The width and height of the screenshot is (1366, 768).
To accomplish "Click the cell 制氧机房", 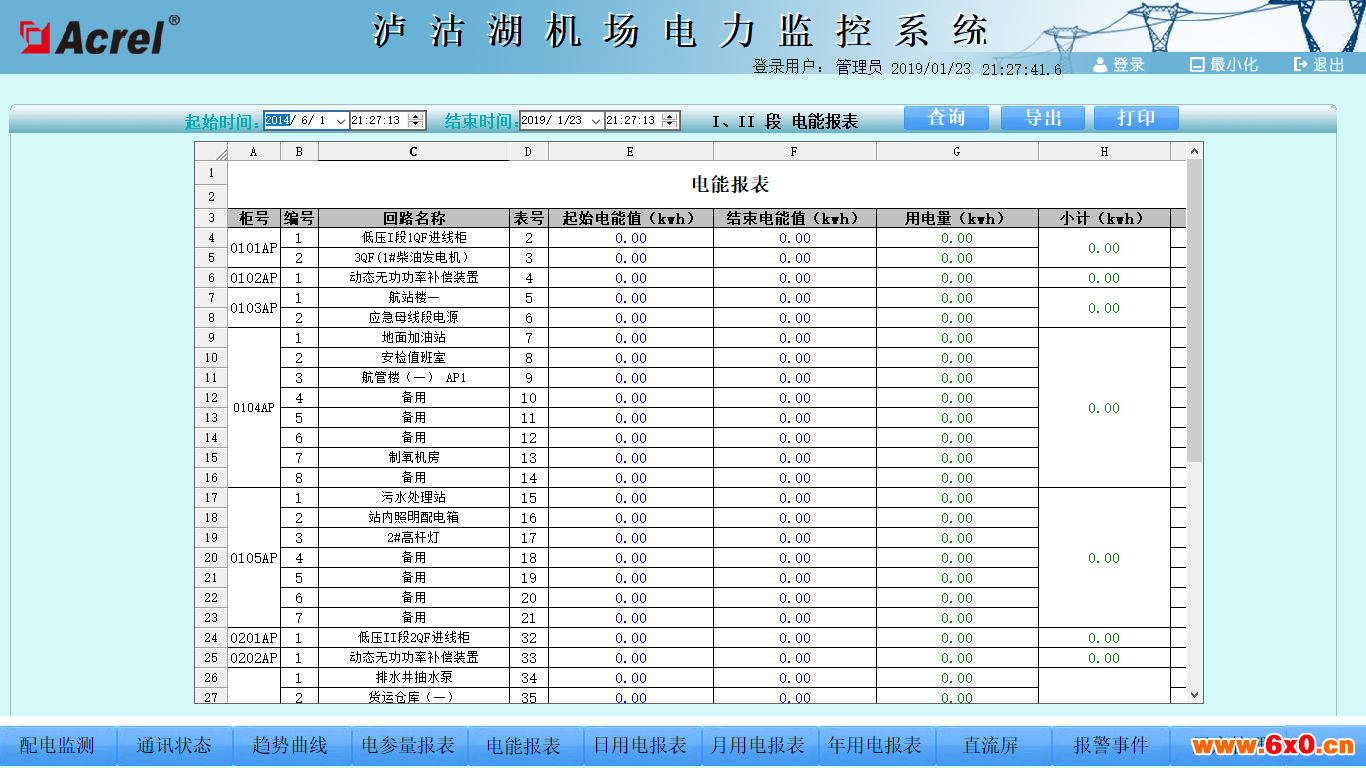I will tap(414, 458).
